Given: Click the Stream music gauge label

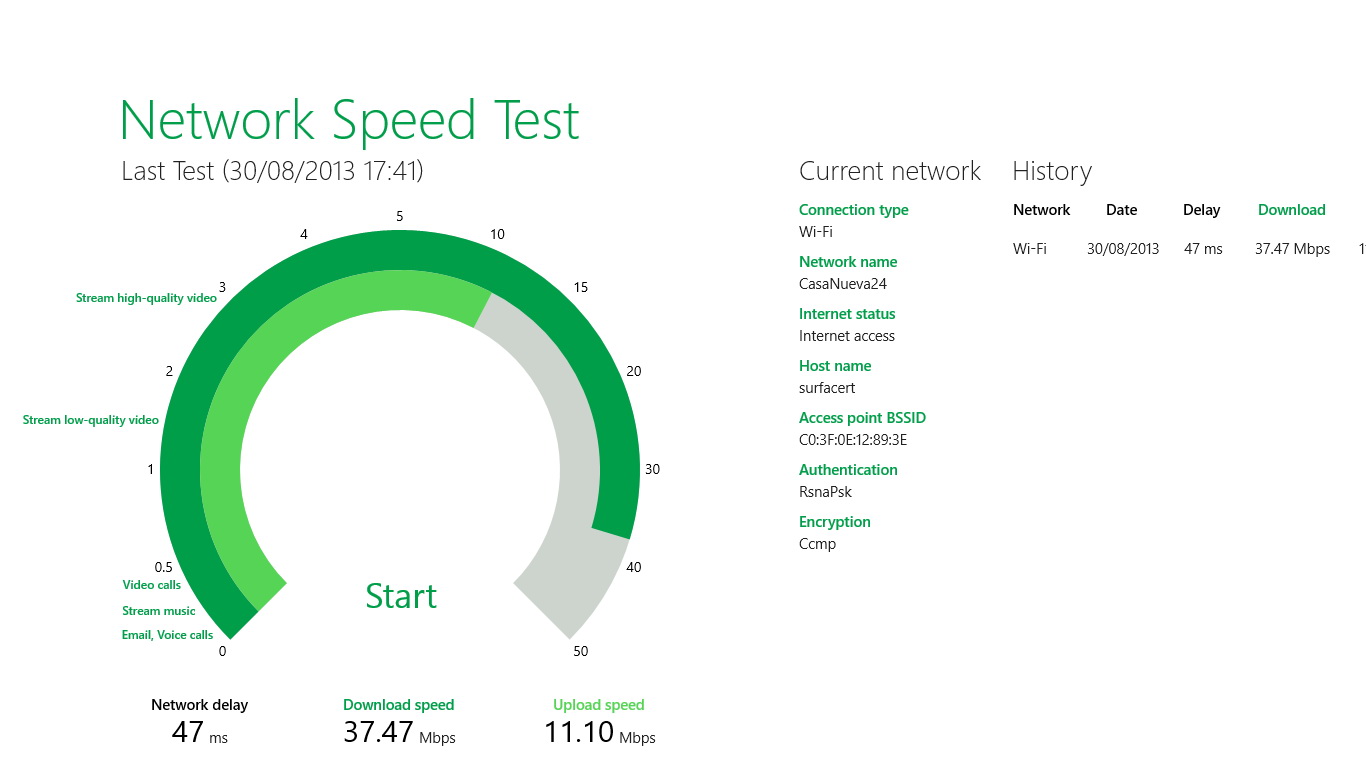Looking at the screenshot, I should [x=159, y=611].
